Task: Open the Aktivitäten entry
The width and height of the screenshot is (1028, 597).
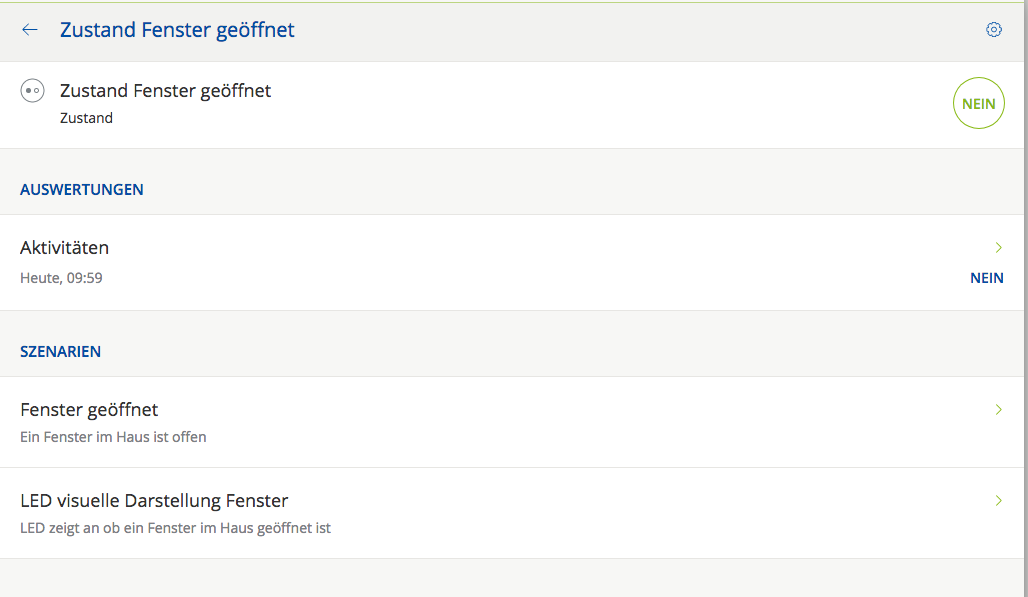Action: 65,248
